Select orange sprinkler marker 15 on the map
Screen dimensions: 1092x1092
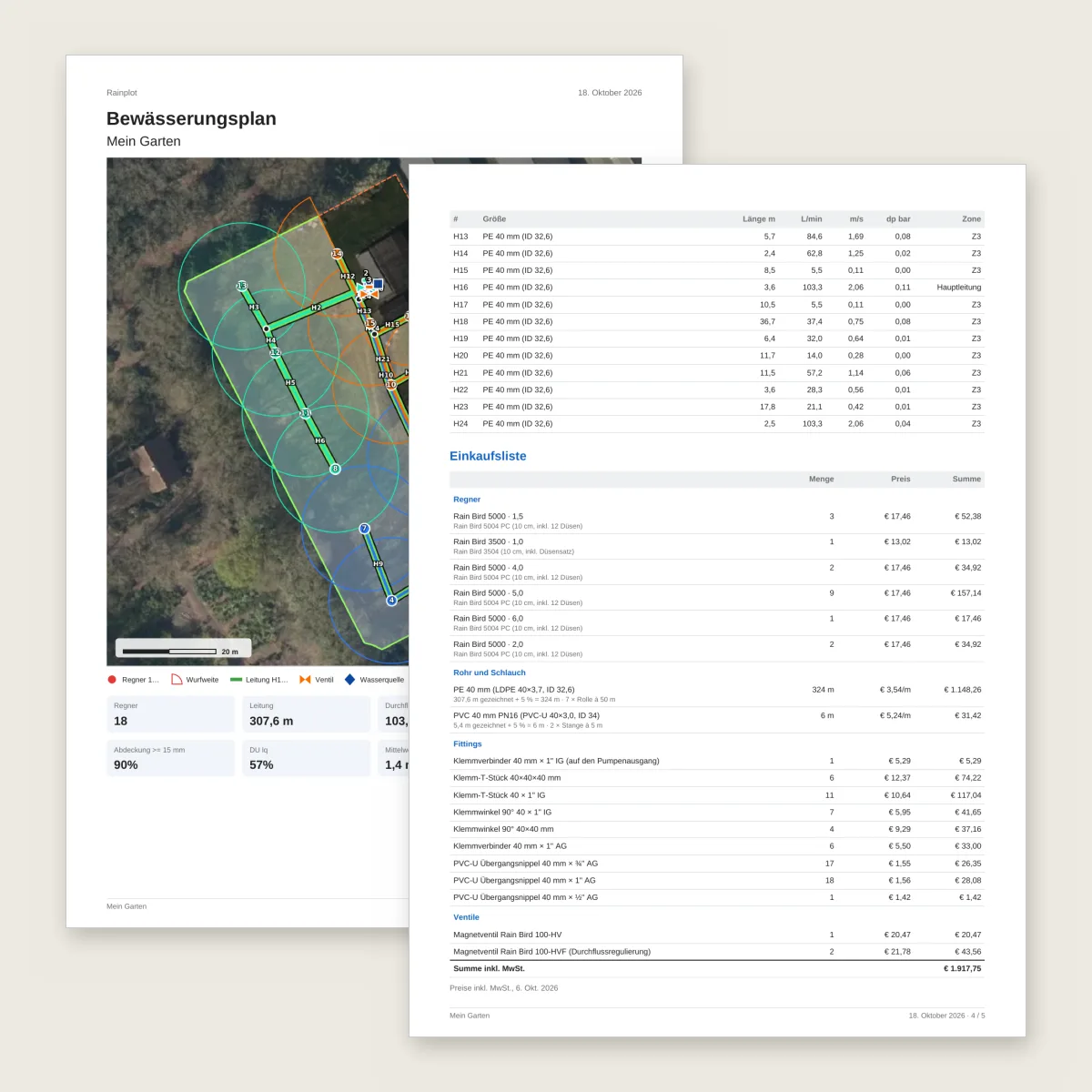(370, 323)
